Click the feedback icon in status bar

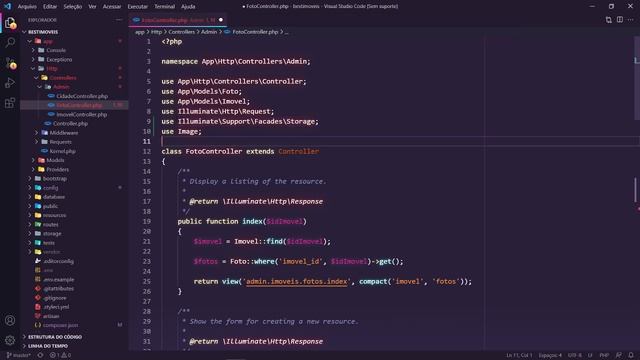[x=619, y=355]
